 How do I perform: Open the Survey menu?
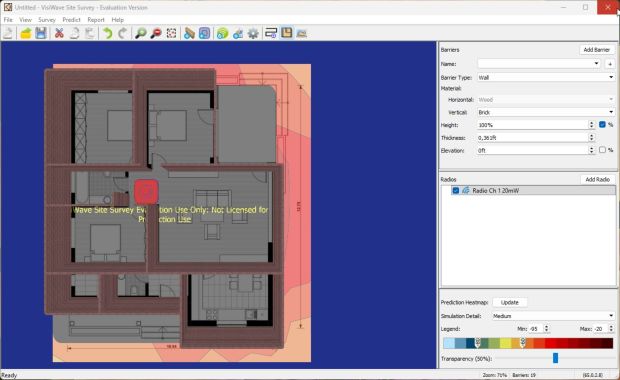click(x=47, y=20)
